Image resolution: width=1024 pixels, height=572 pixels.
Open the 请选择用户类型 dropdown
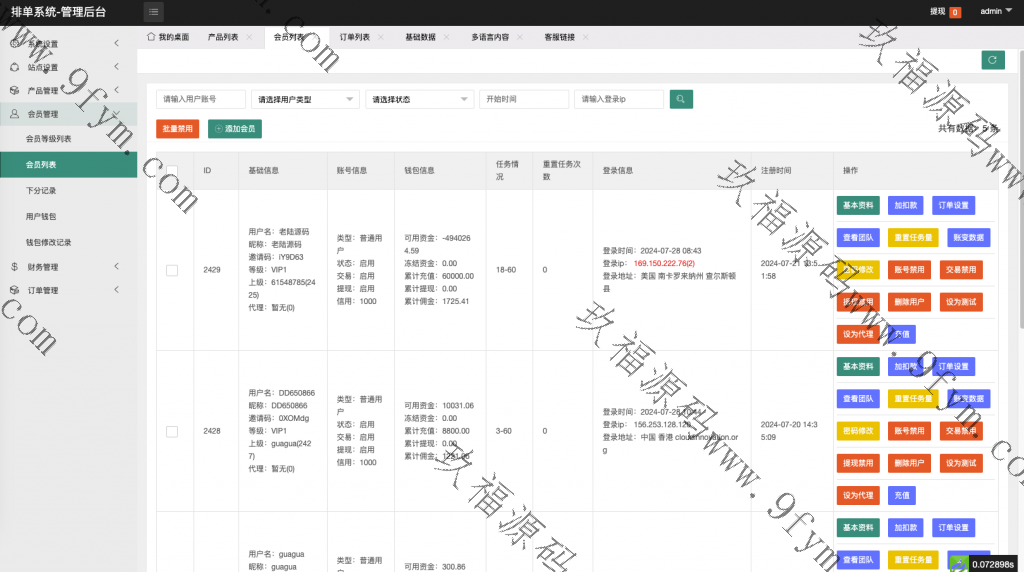point(305,99)
